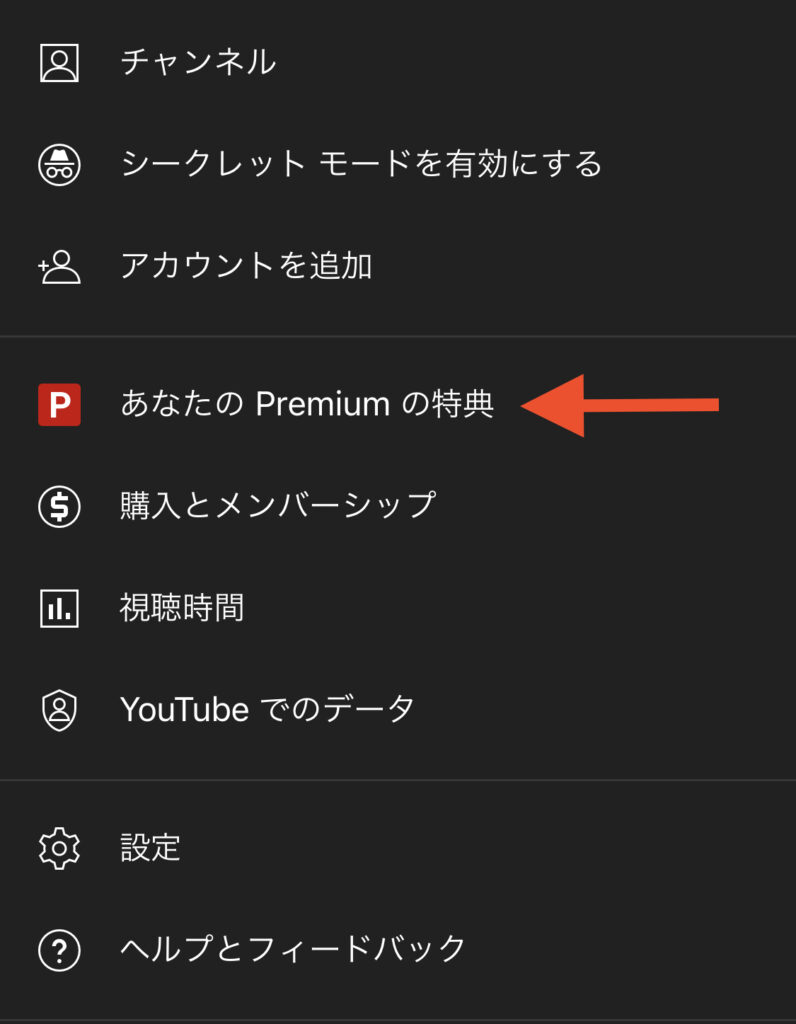Click the divider line above Premium benefits
The width and height of the screenshot is (796, 1024).
click(x=398, y=336)
